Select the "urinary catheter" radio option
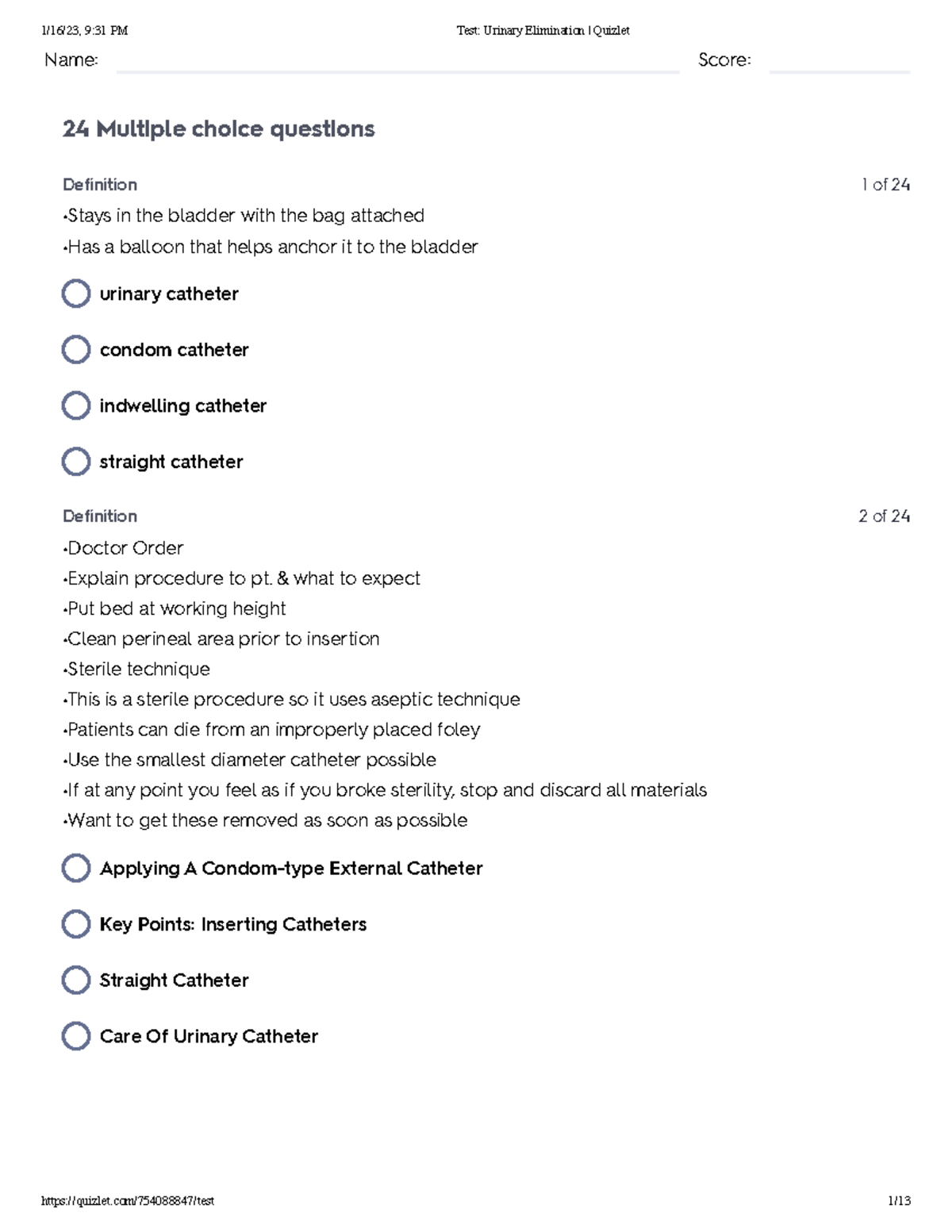 point(76,294)
